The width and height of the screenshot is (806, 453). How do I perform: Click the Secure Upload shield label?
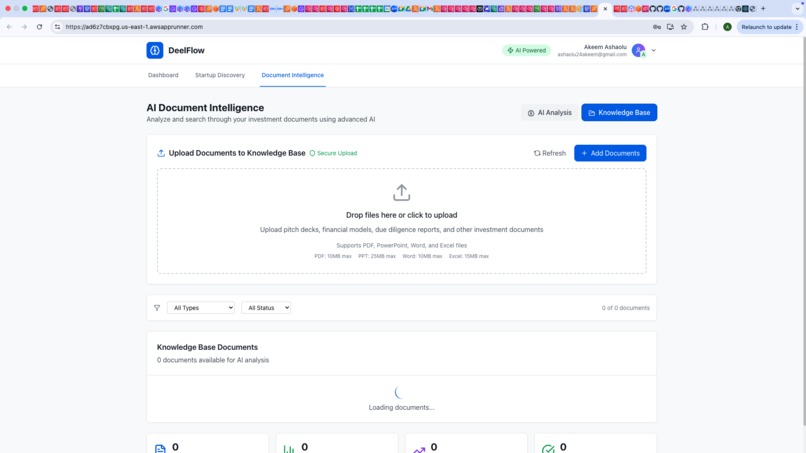pos(333,153)
